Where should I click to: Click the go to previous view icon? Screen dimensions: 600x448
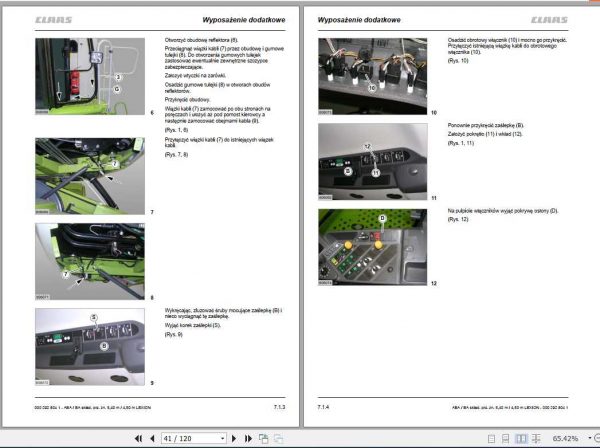coord(263,438)
